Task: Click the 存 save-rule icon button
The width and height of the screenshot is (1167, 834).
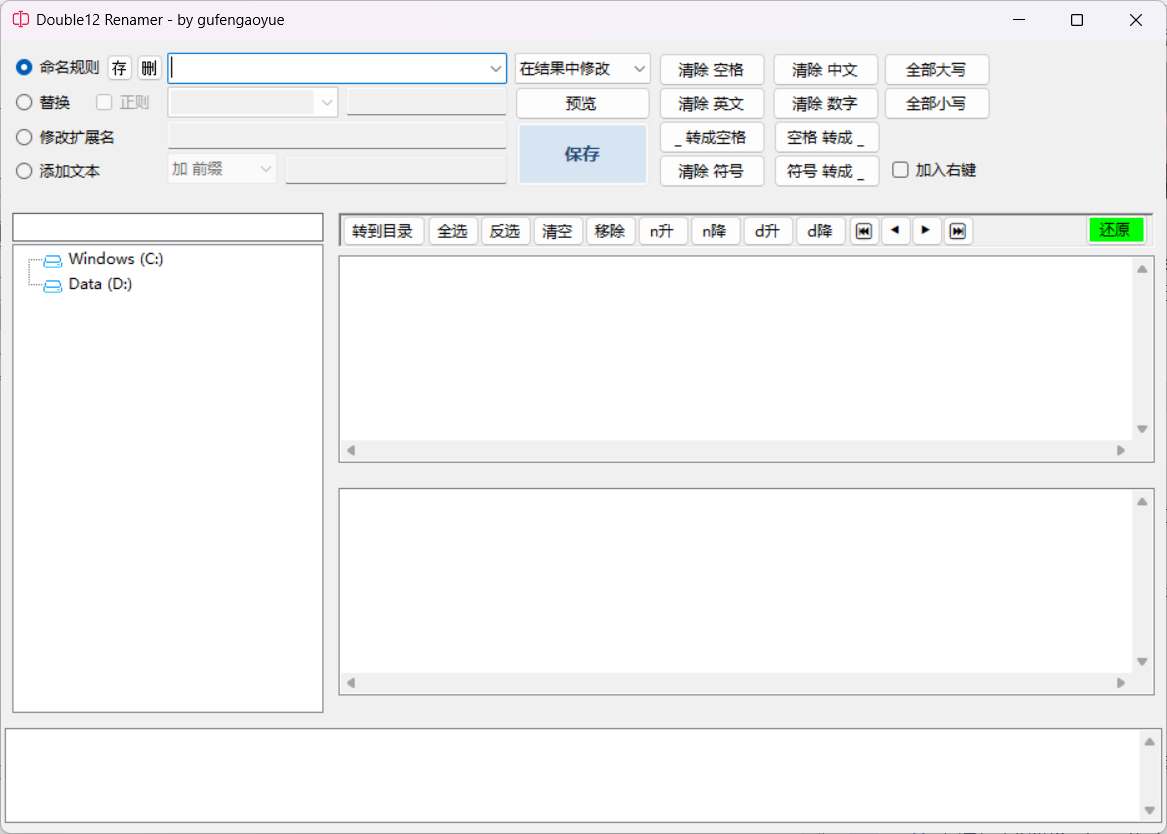Action: point(120,68)
